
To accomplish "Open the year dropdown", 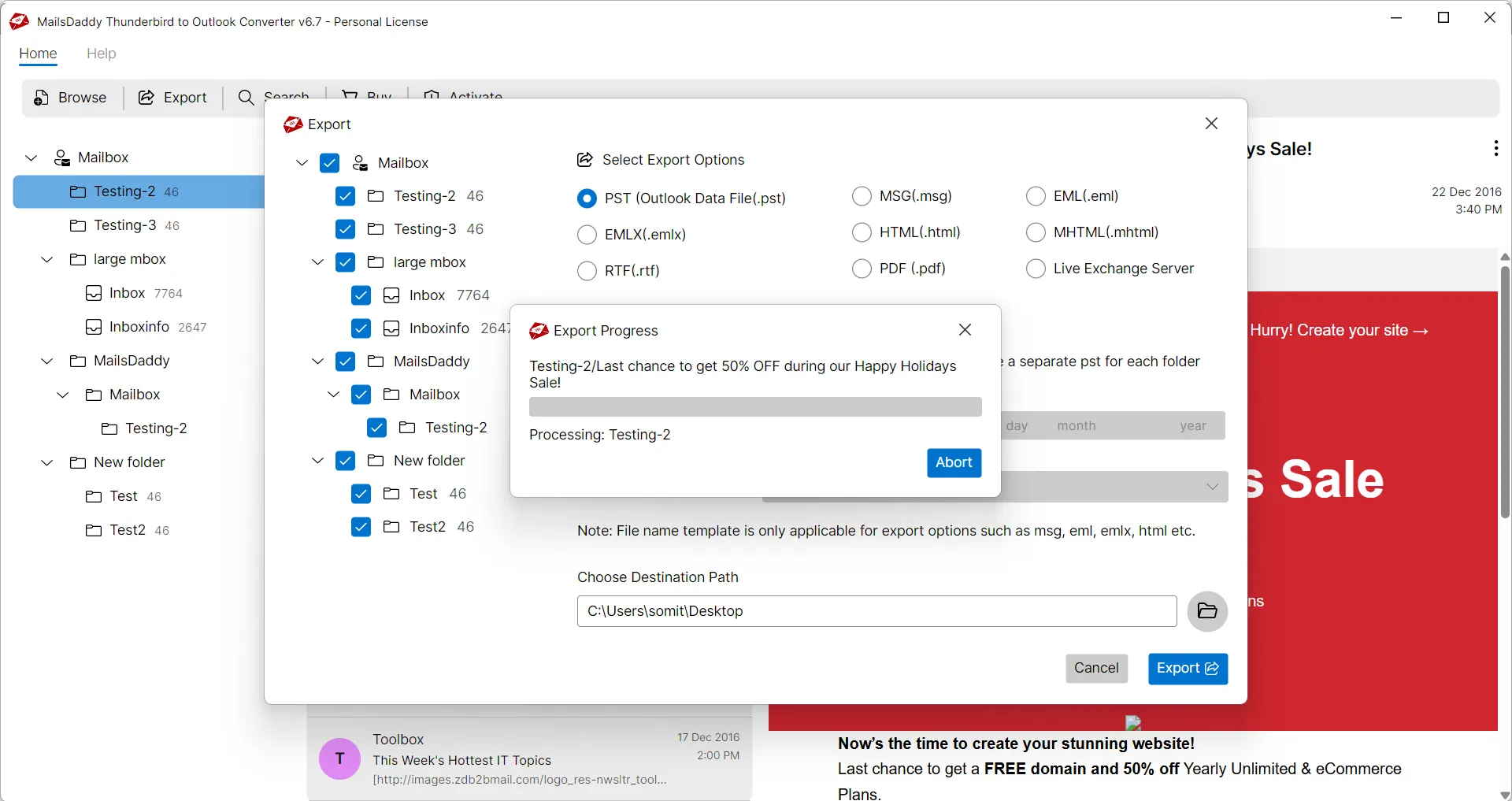I will click(1193, 425).
